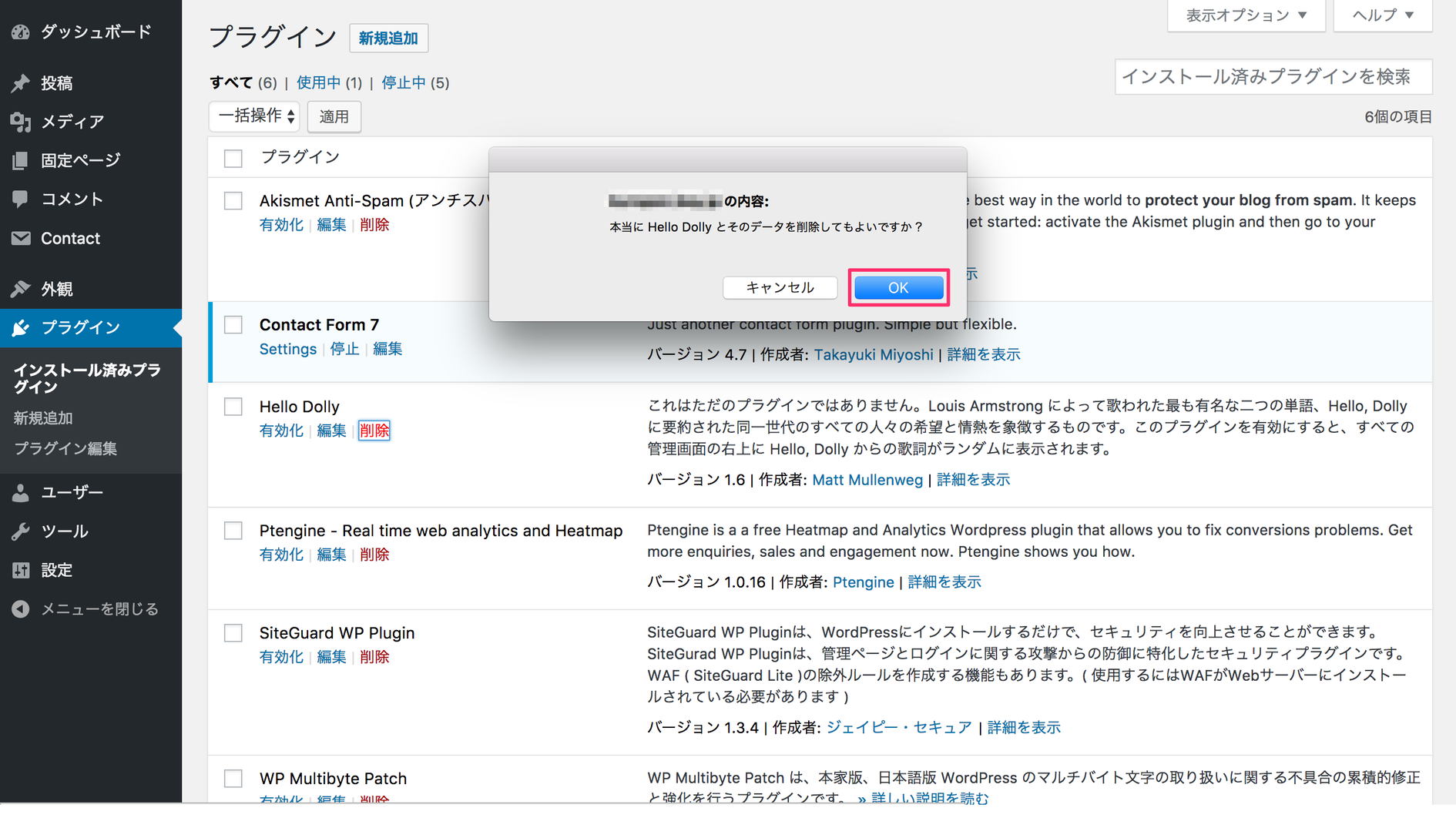Check the Akismet Anti-Spam checkbox
The image size is (1456, 828).
click(233, 201)
